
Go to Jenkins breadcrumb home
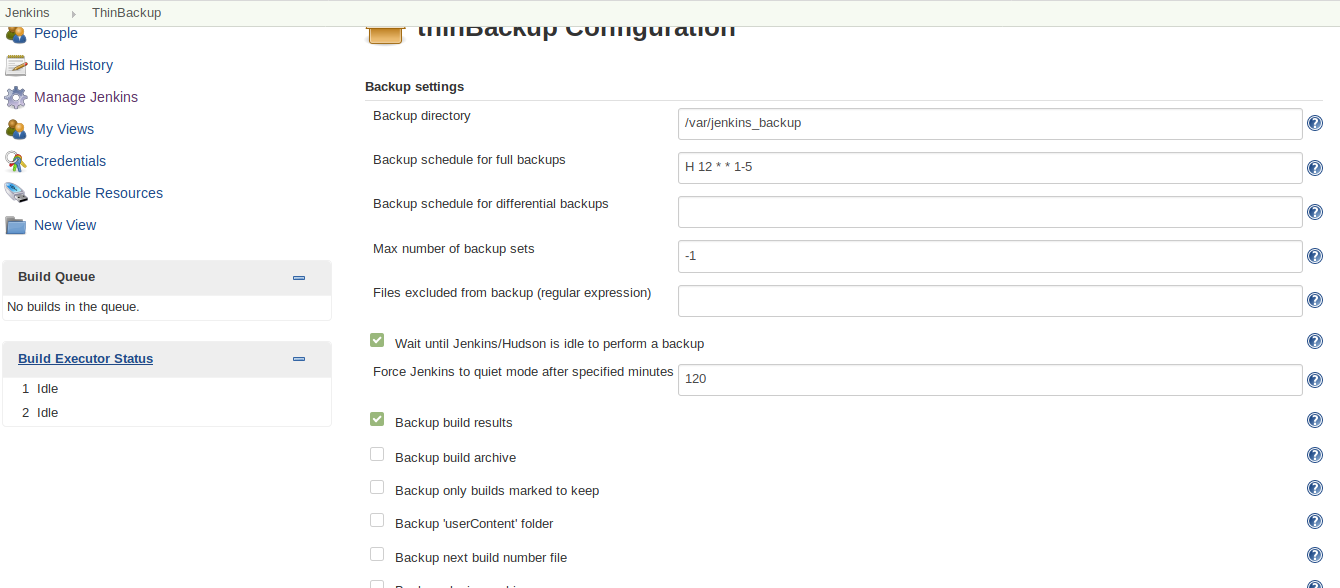coord(27,13)
